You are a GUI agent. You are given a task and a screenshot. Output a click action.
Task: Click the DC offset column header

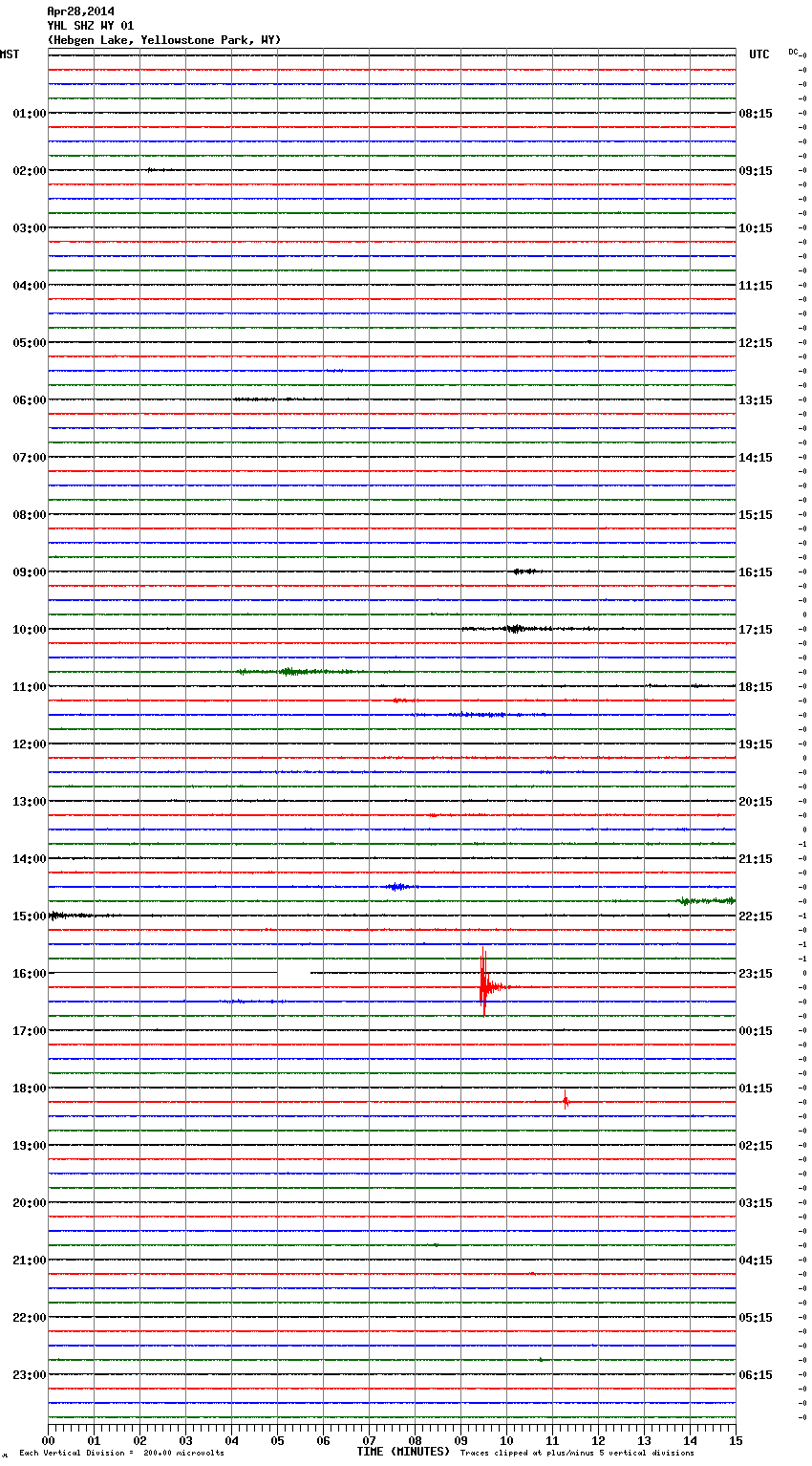(794, 52)
